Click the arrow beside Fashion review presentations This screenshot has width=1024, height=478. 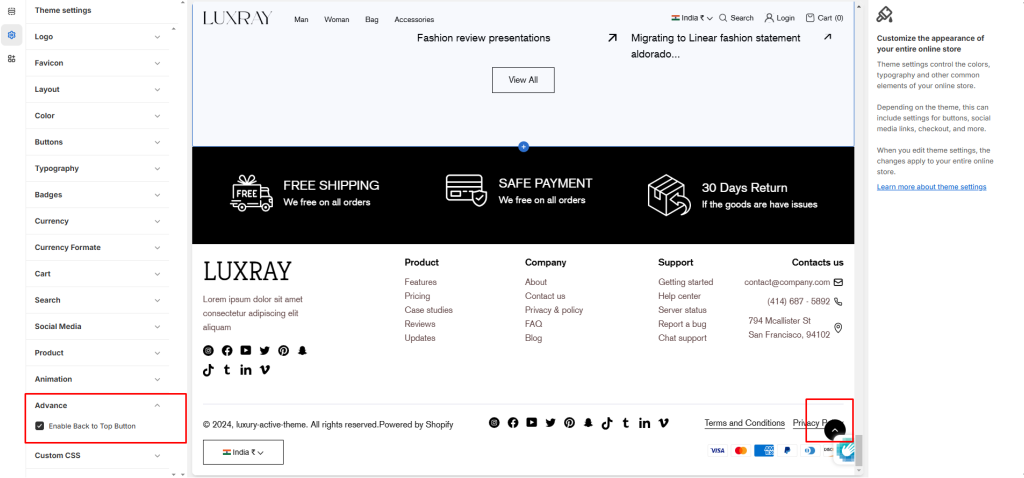[x=612, y=38]
